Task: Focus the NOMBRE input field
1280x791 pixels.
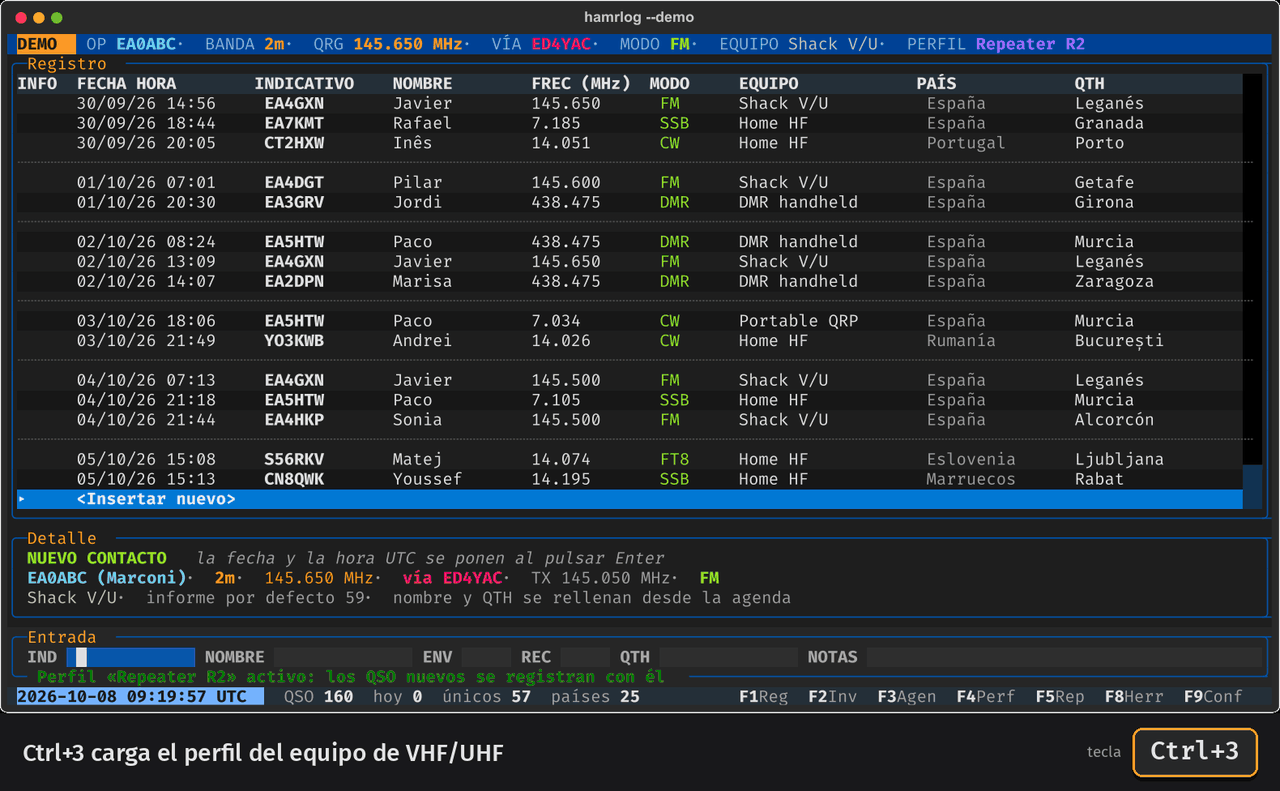Action: point(343,657)
